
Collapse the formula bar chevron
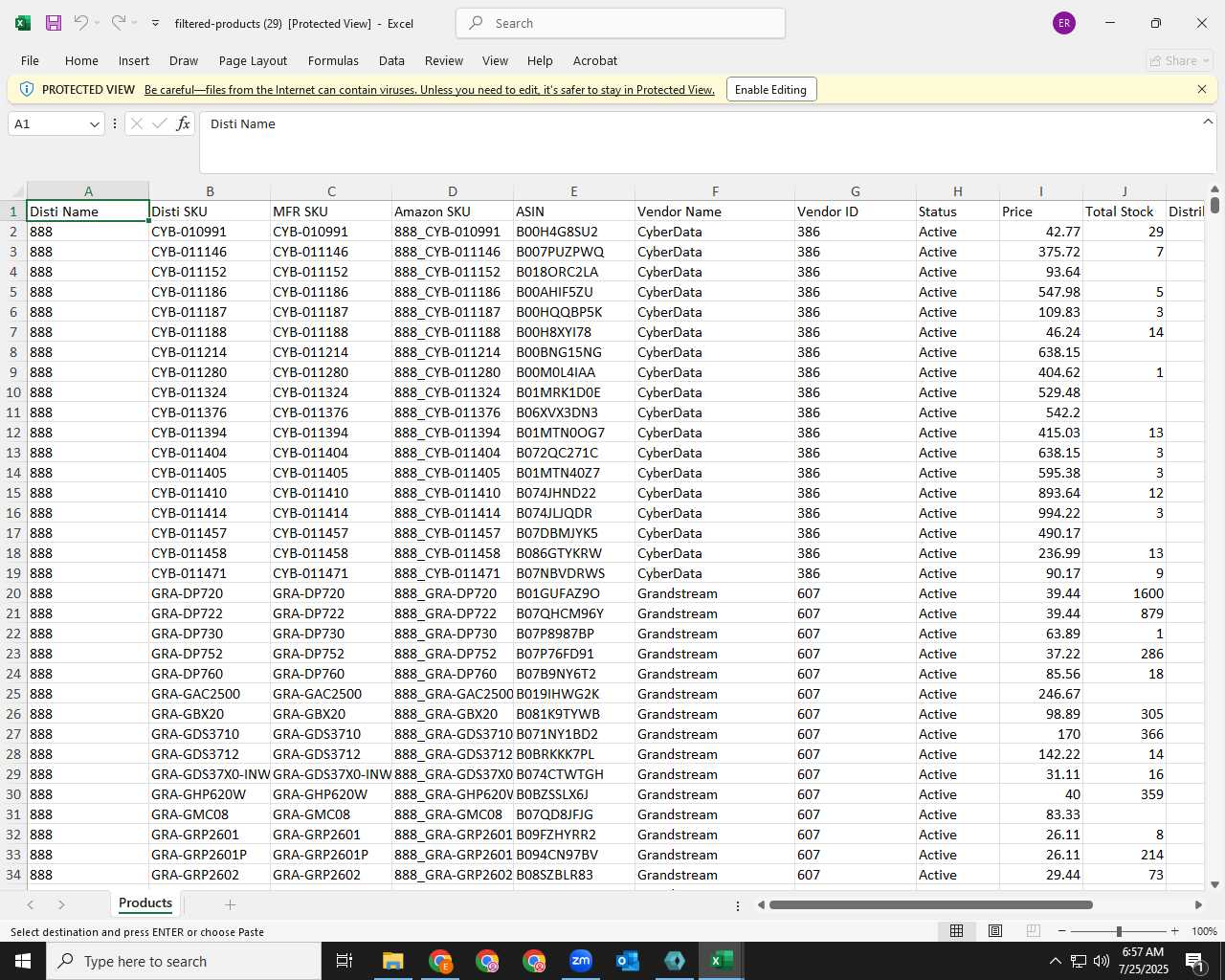pyautogui.click(x=1207, y=122)
